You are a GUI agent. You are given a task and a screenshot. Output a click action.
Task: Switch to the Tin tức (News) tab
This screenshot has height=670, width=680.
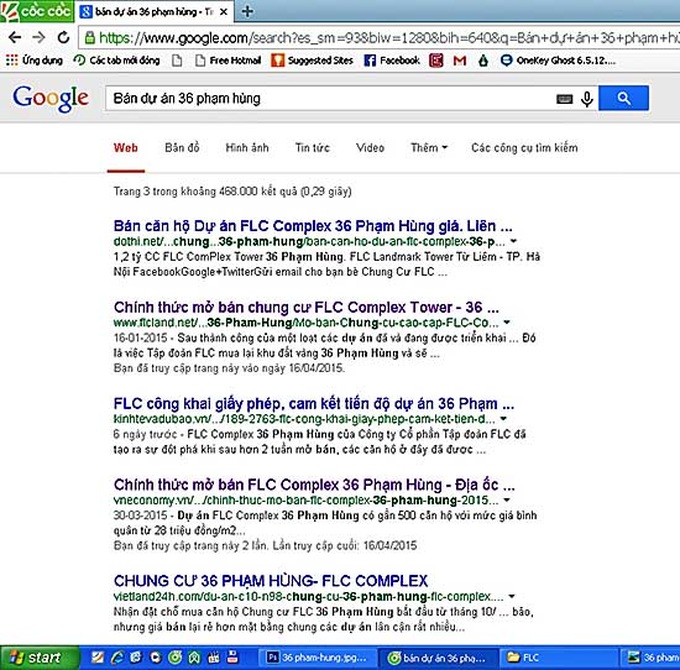(x=312, y=148)
